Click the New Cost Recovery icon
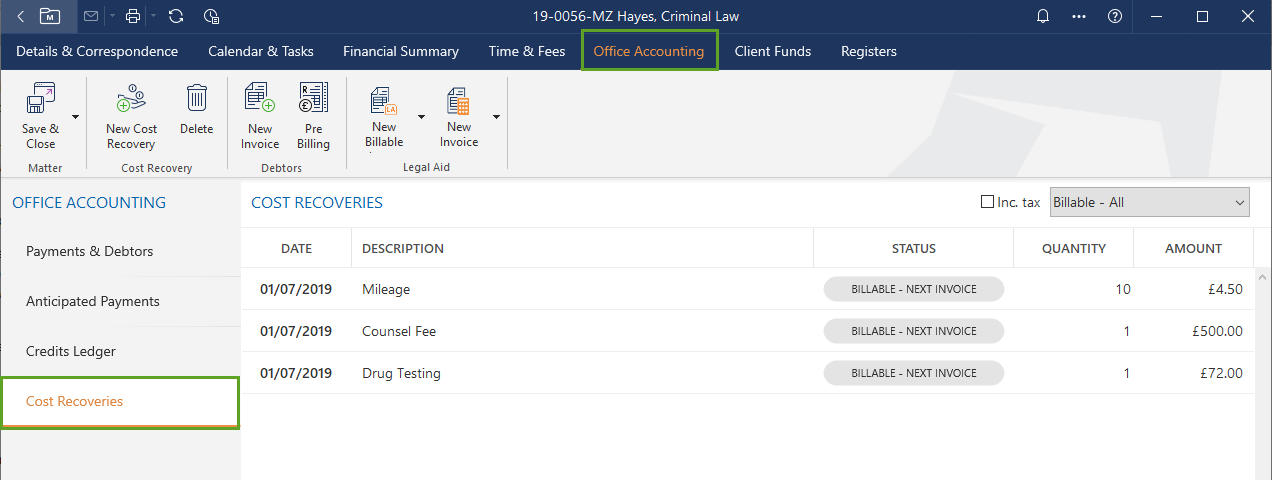This screenshot has height=480, width=1272. point(131,100)
